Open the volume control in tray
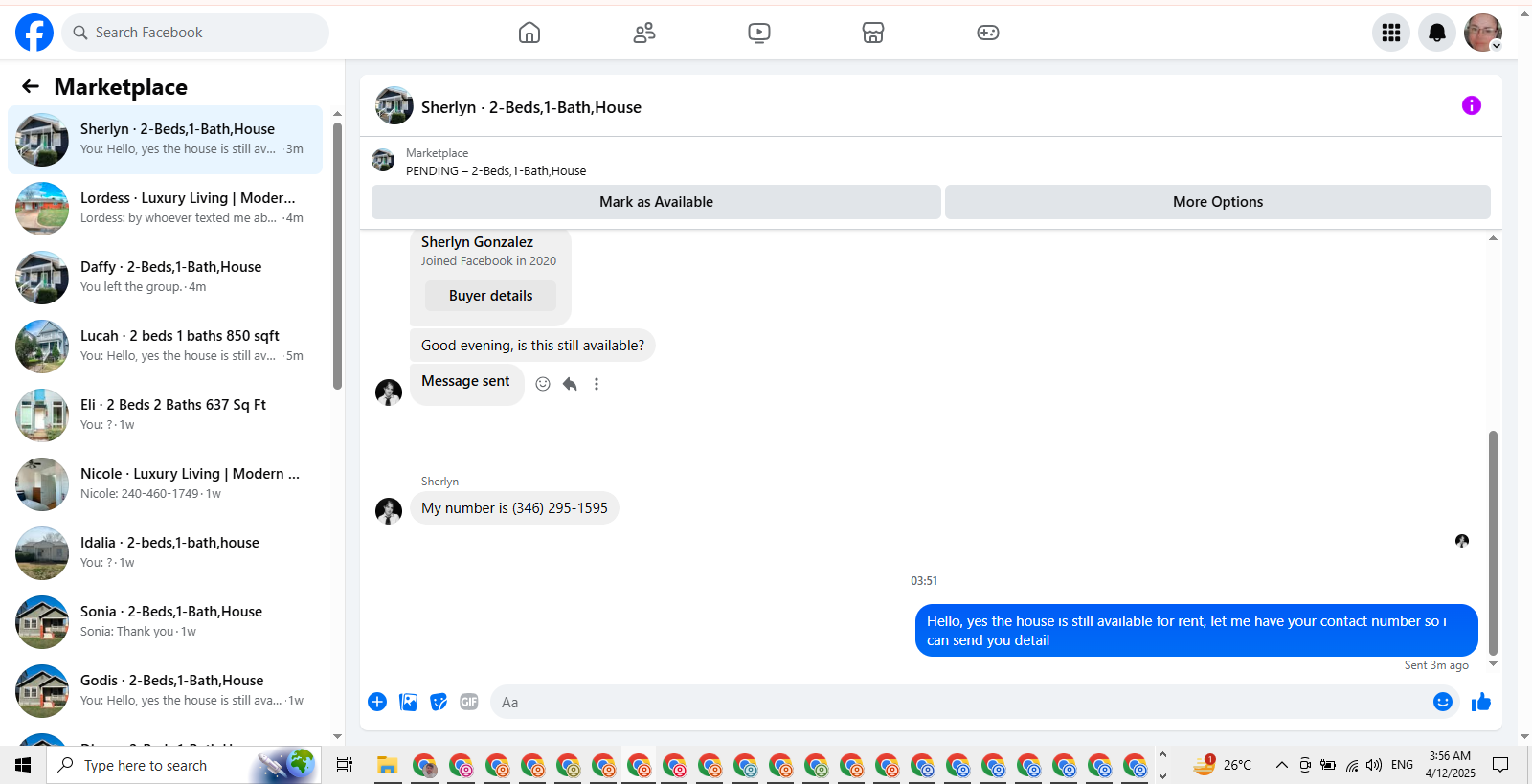 pos(1375,765)
